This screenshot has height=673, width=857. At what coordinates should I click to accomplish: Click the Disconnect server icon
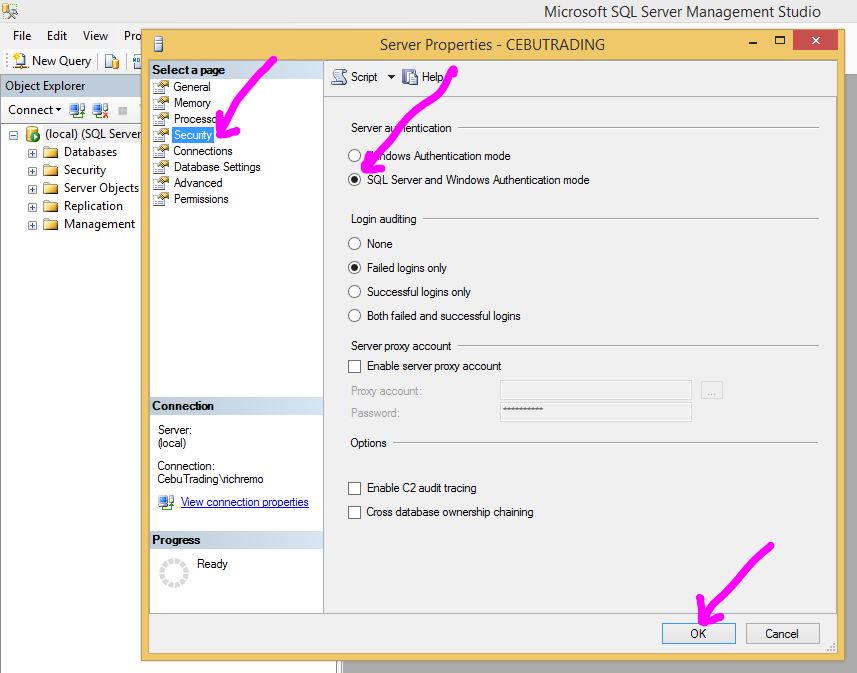pyautogui.click(x=100, y=110)
